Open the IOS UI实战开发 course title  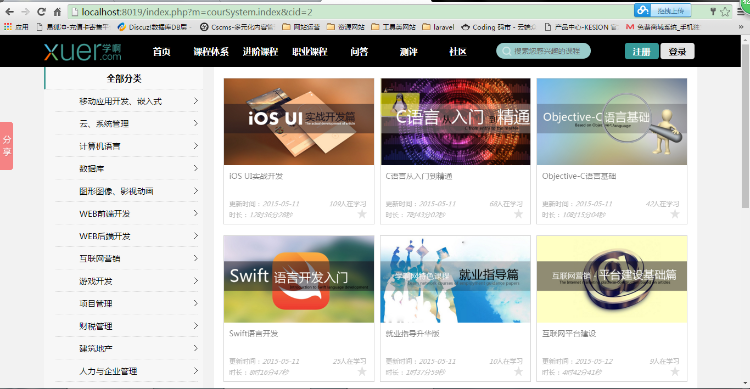click(256, 176)
